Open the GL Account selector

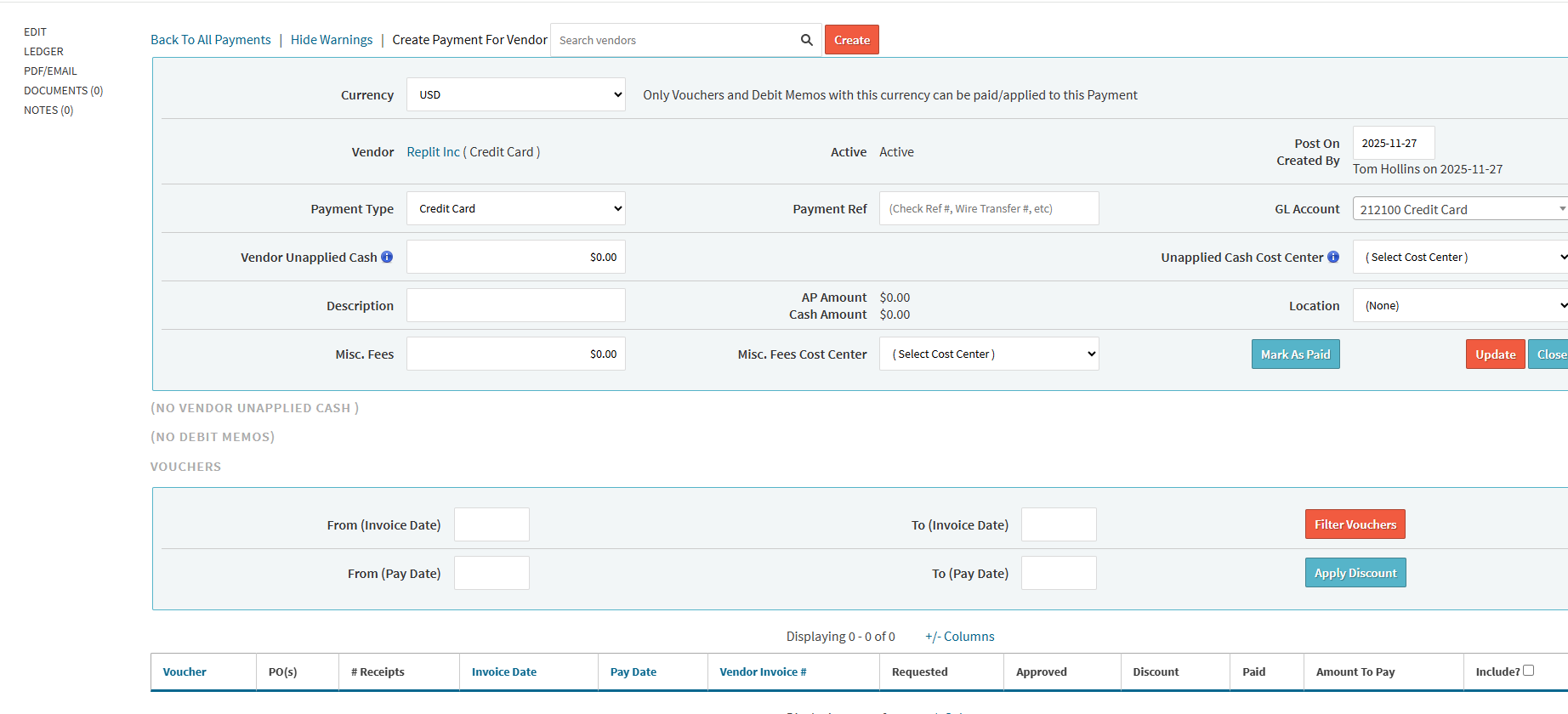pos(1459,209)
